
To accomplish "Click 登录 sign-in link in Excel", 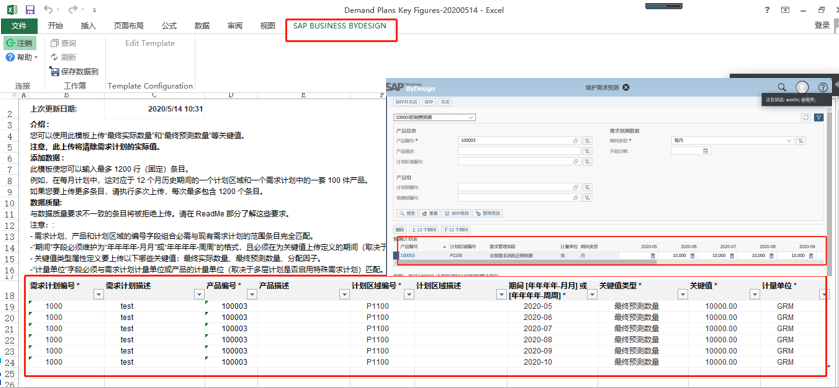I will 822,25.
